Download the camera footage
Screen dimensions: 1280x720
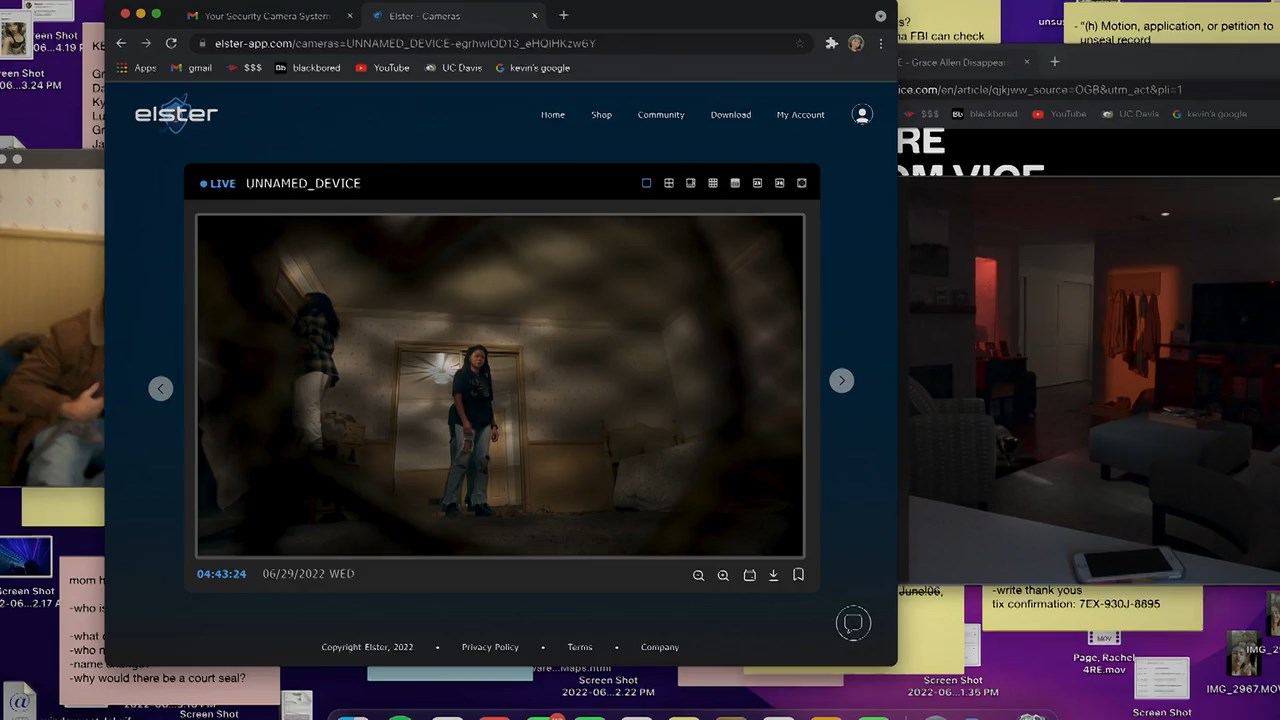tap(773, 575)
